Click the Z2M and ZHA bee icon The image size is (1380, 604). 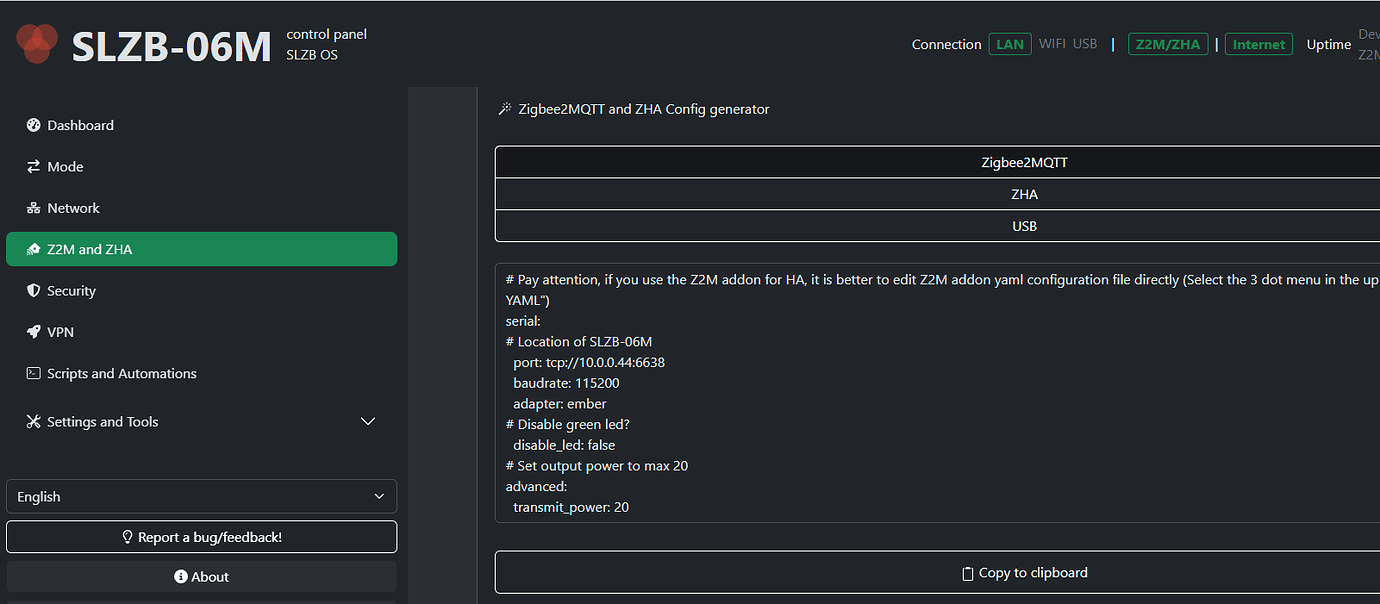(31, 249)
